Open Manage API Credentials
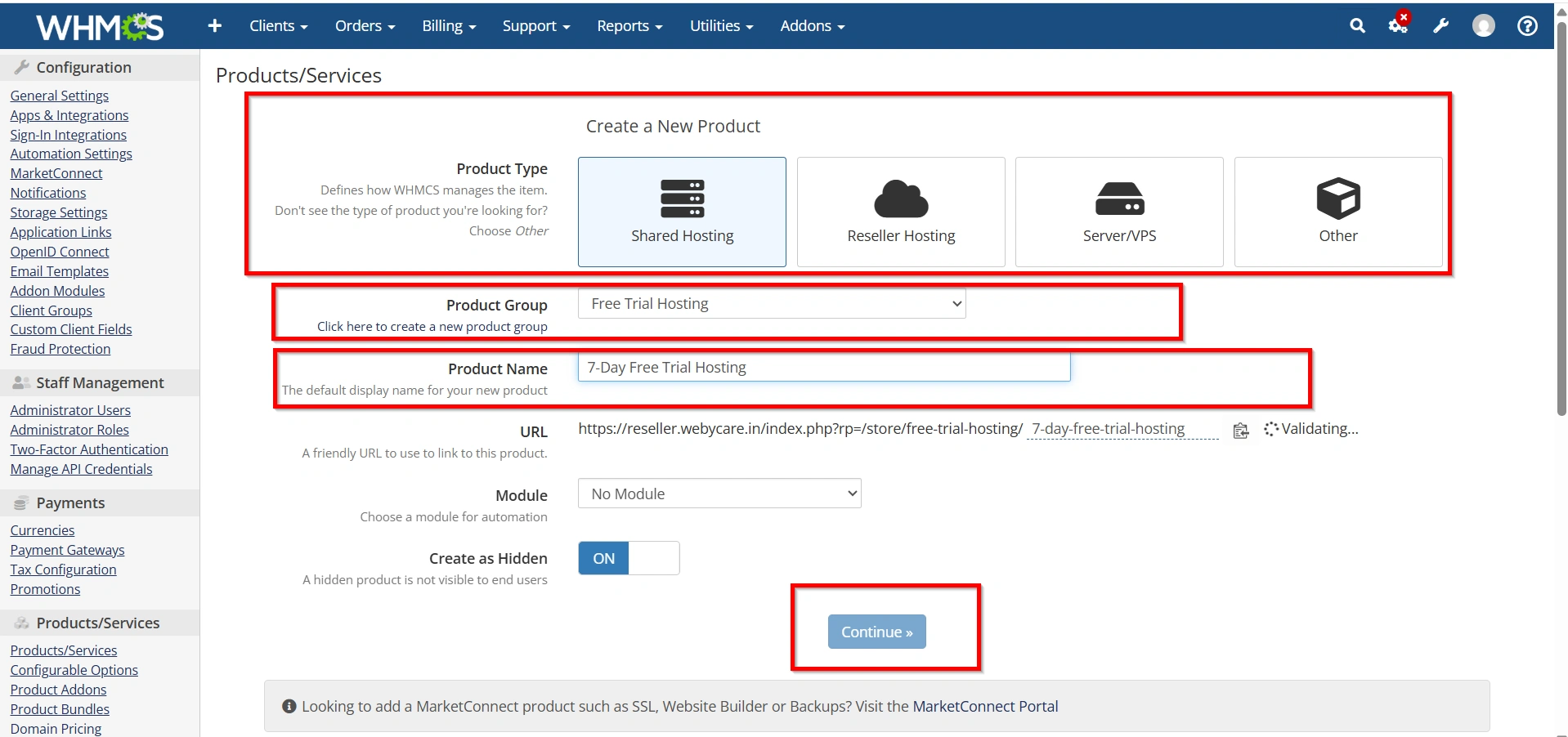1568x737 pixels. pyautogui.click(x=81, y=469)
